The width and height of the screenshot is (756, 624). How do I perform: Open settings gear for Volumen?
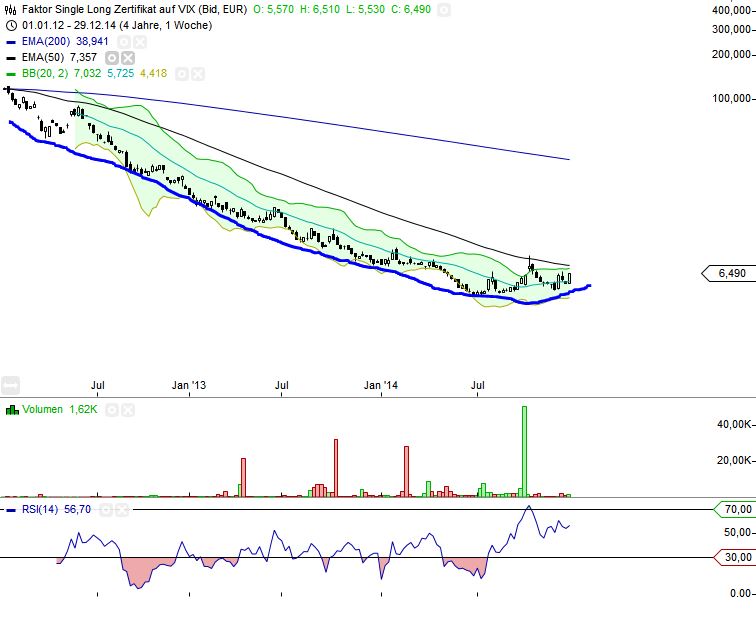(112, 410)
